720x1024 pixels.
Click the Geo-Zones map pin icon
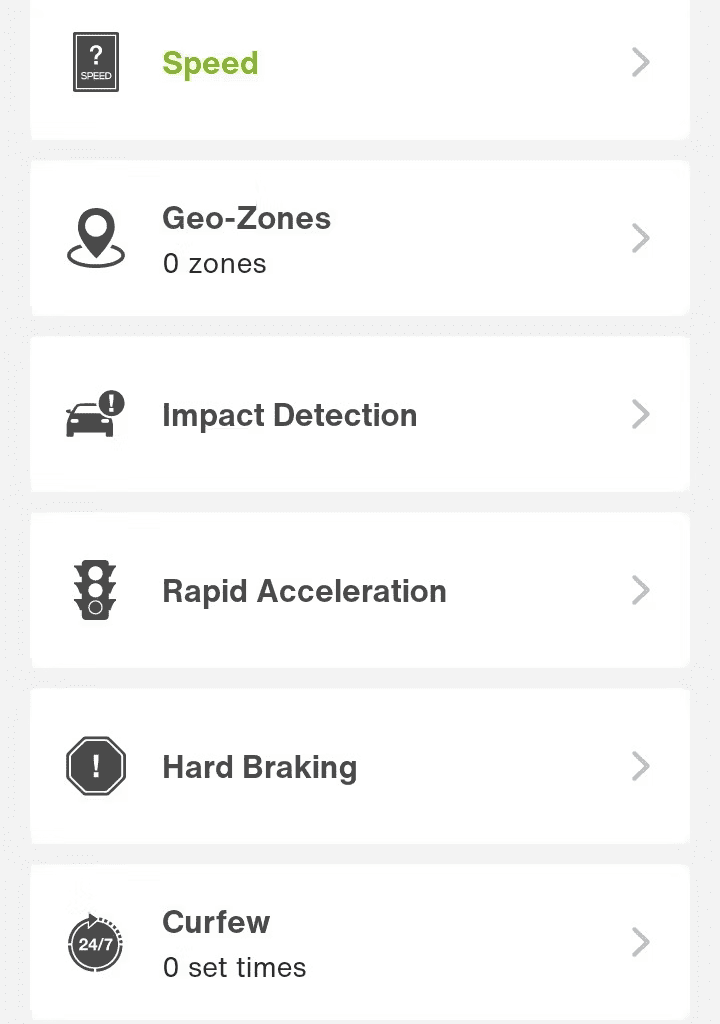tap(96, 238)
